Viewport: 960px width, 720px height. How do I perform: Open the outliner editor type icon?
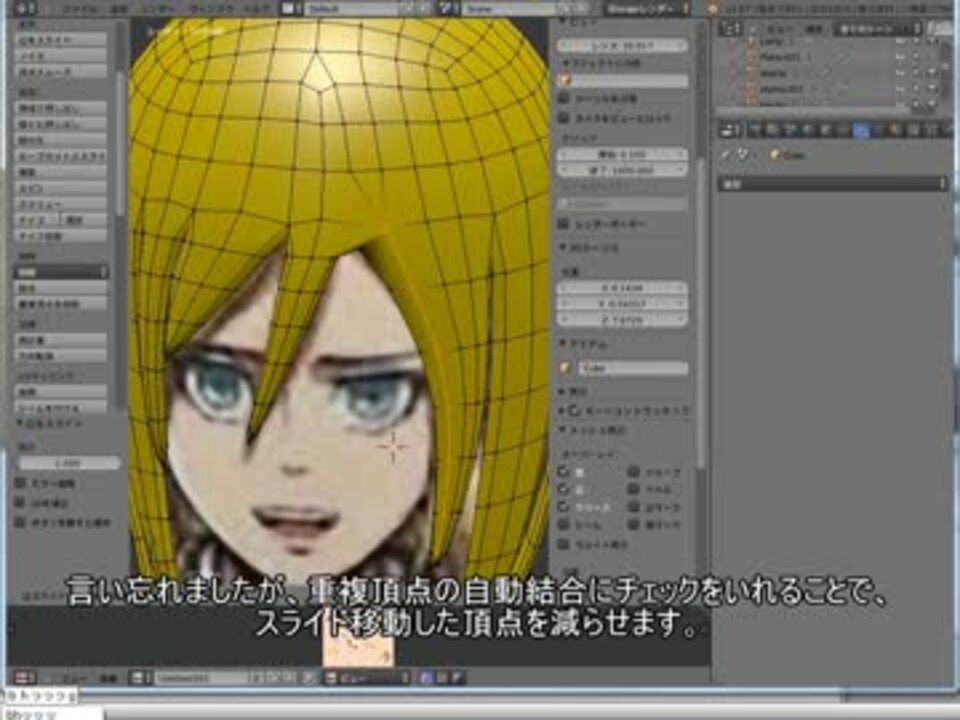(x=729, y=28)
